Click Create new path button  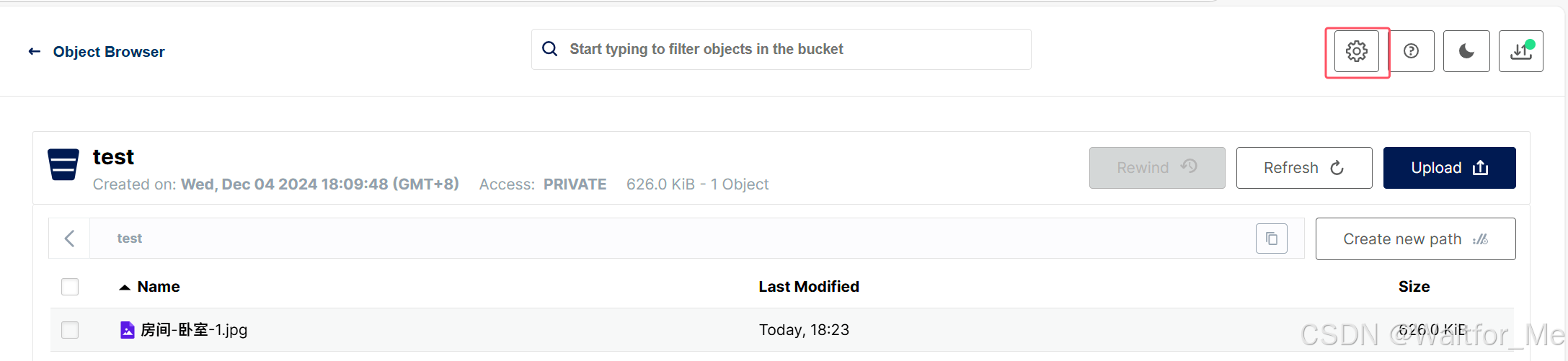tap(1415, 239)
